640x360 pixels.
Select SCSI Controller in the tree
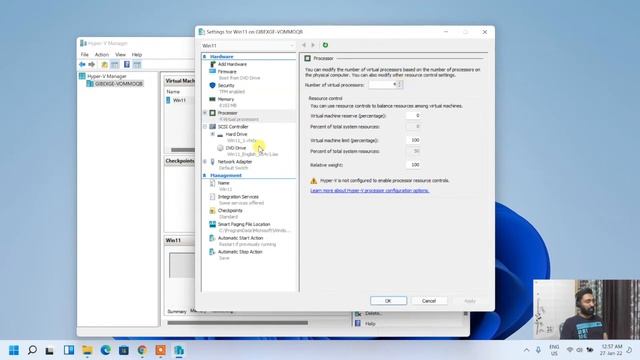233,127
